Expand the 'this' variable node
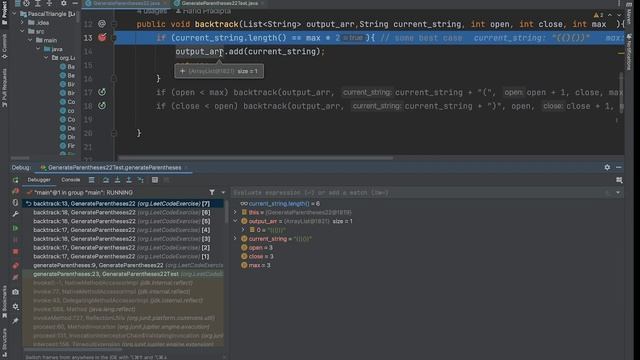The image size is (640, 360). [235, 212]
